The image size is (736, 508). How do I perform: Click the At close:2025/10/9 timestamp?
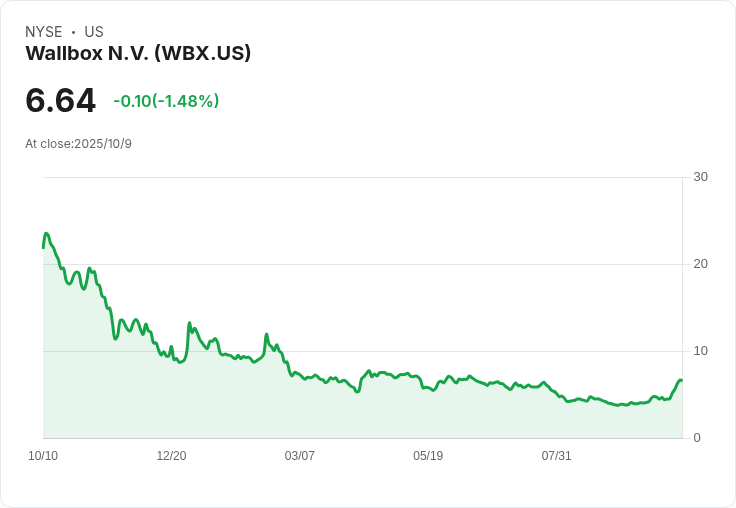pyautogui.click(x=78, y=144)
